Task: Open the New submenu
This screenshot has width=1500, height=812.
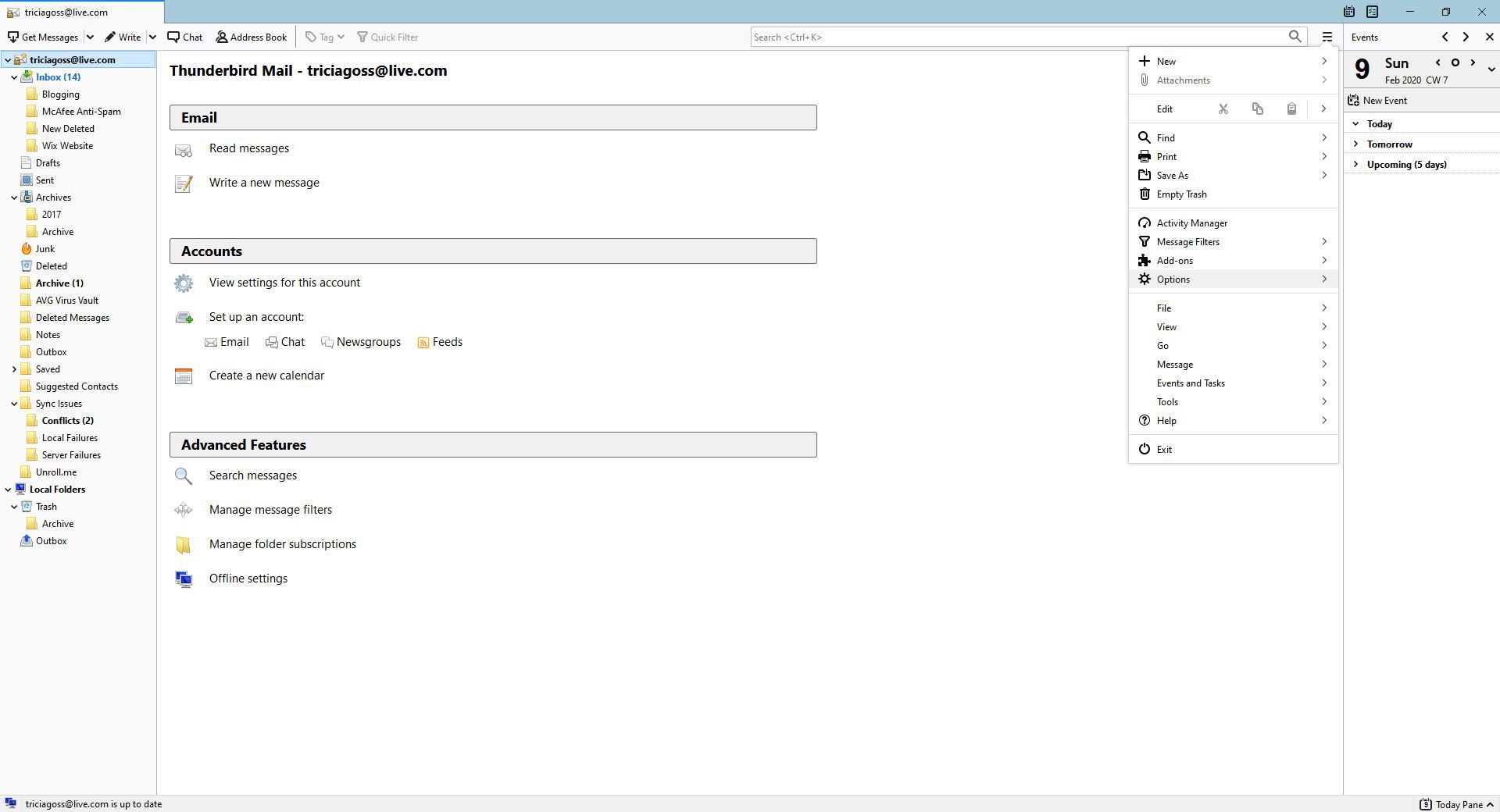Action: click(x=1234, y=61)
